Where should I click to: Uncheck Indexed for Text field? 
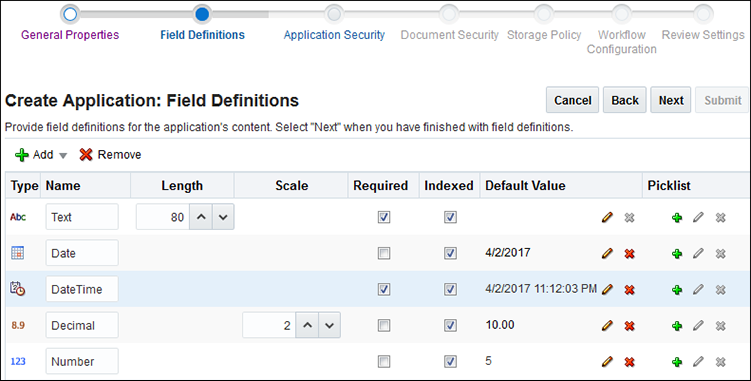click(x=450, y=217)
